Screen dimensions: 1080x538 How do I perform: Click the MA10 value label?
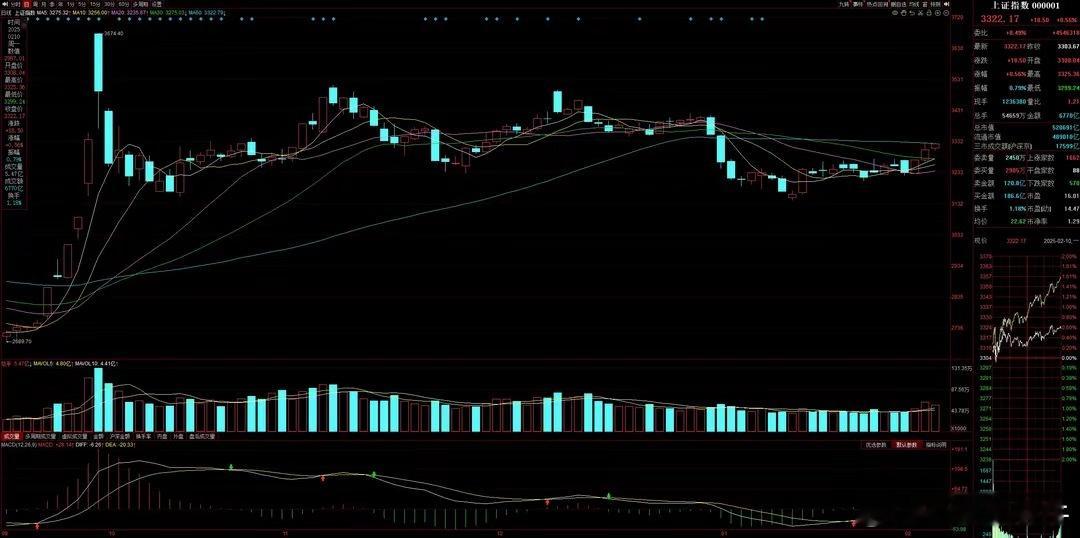coord(90,12)
